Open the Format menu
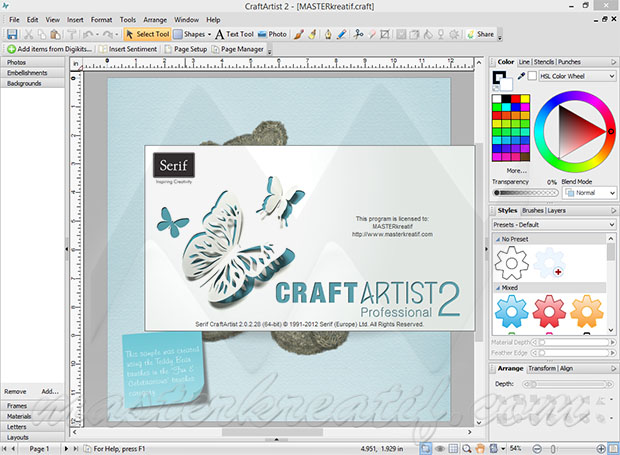This screenshot has height=455, width=620. point(101,20)
